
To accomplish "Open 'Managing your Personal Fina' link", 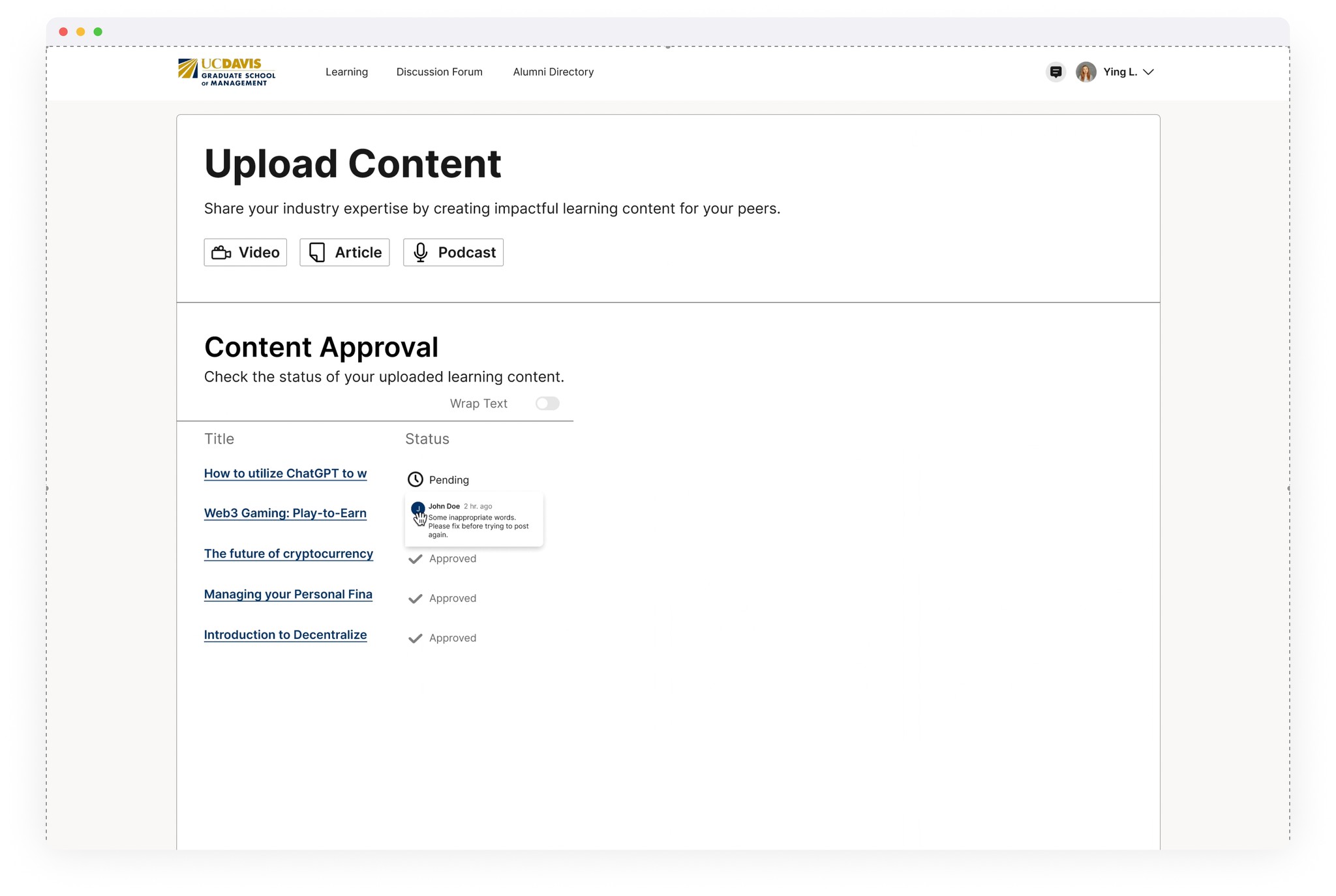I will tap(288, 594).
